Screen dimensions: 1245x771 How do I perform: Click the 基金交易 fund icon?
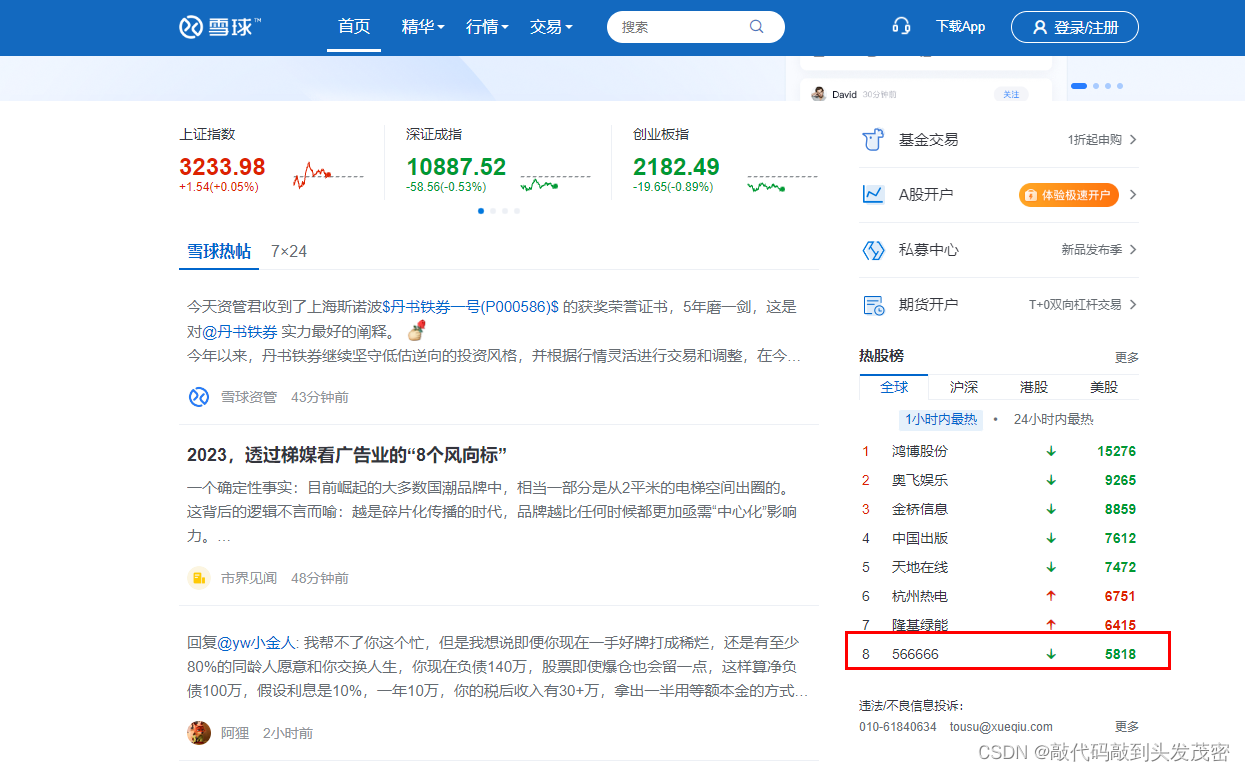[873, 140]
